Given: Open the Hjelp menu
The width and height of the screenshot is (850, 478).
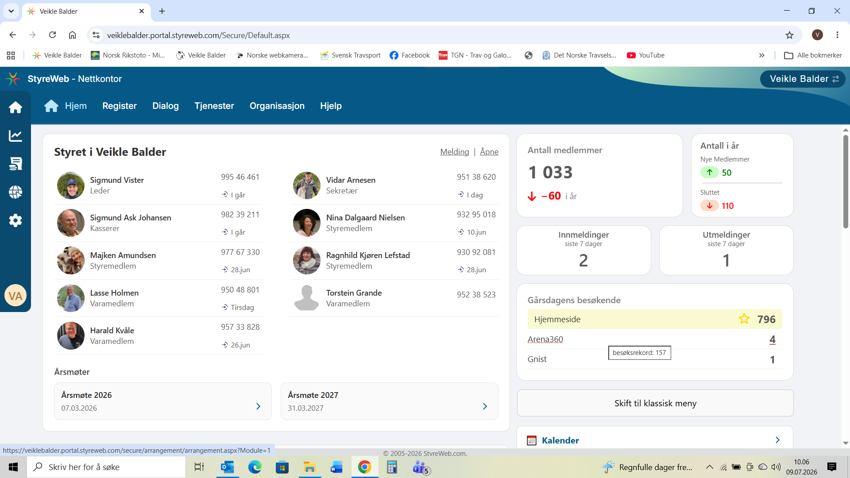Looking at the screenshot, I should (x=331, y=106).
